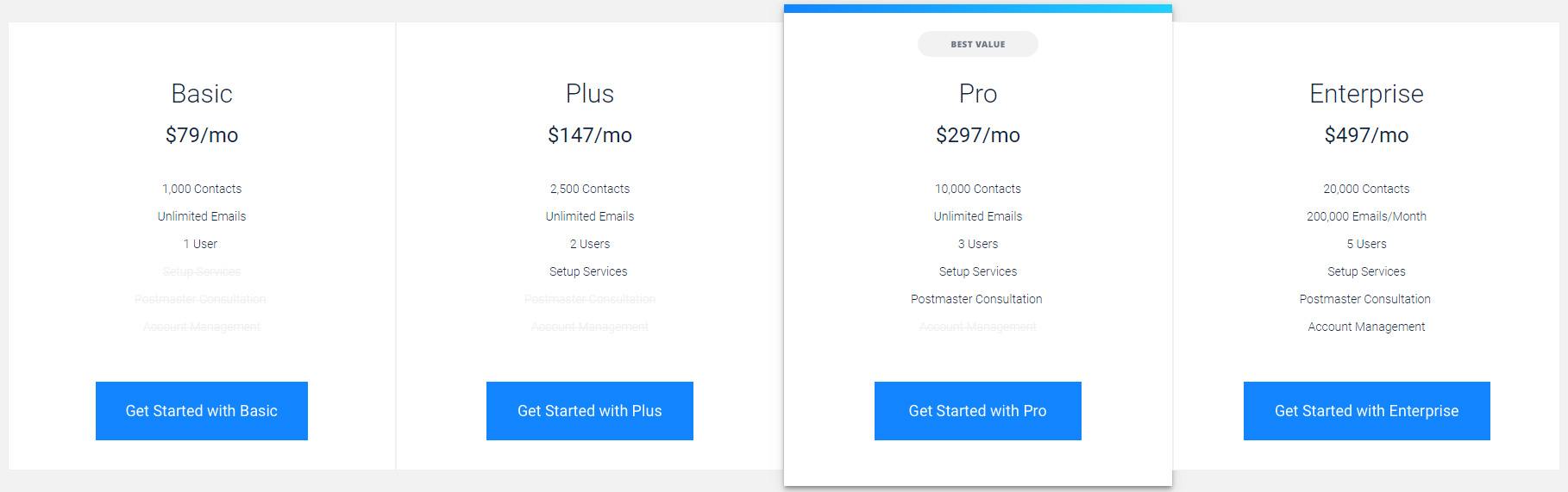Viewport: 1568px width, 492px height.
Task: Select the Plus plan heading
Action: [590, 93]
